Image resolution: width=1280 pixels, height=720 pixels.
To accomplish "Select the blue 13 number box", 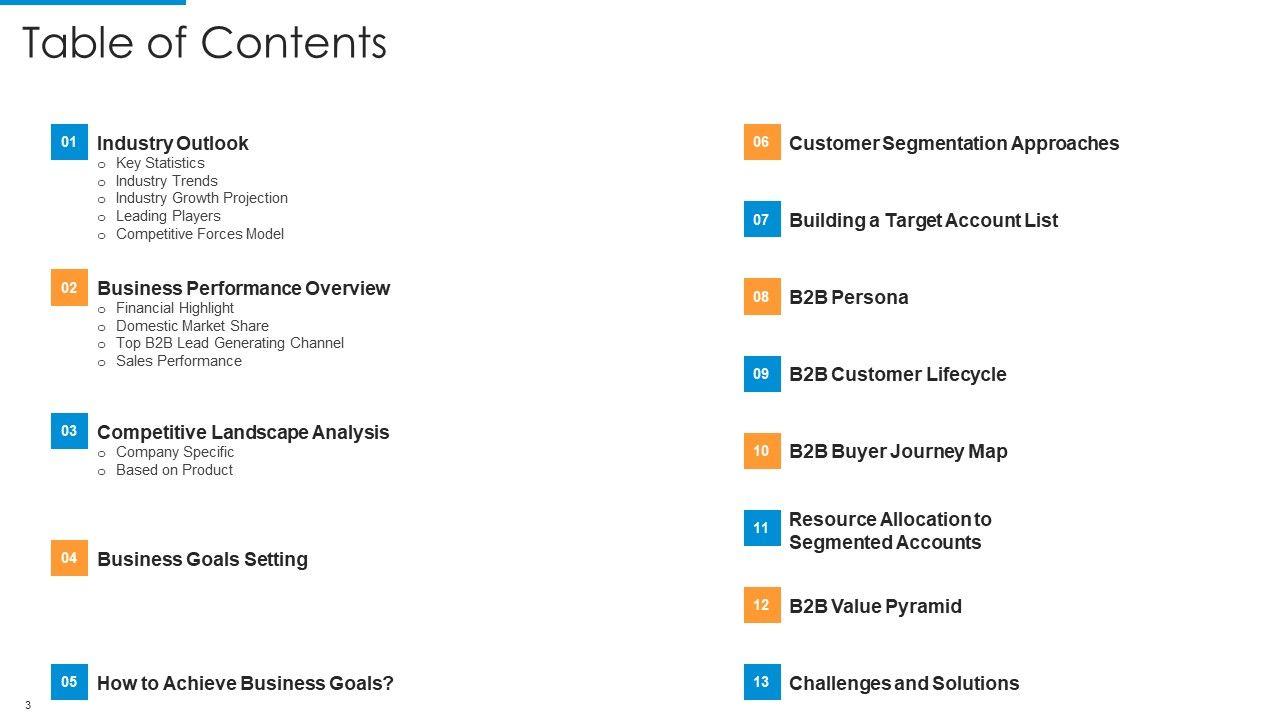I will click(762, 682).
